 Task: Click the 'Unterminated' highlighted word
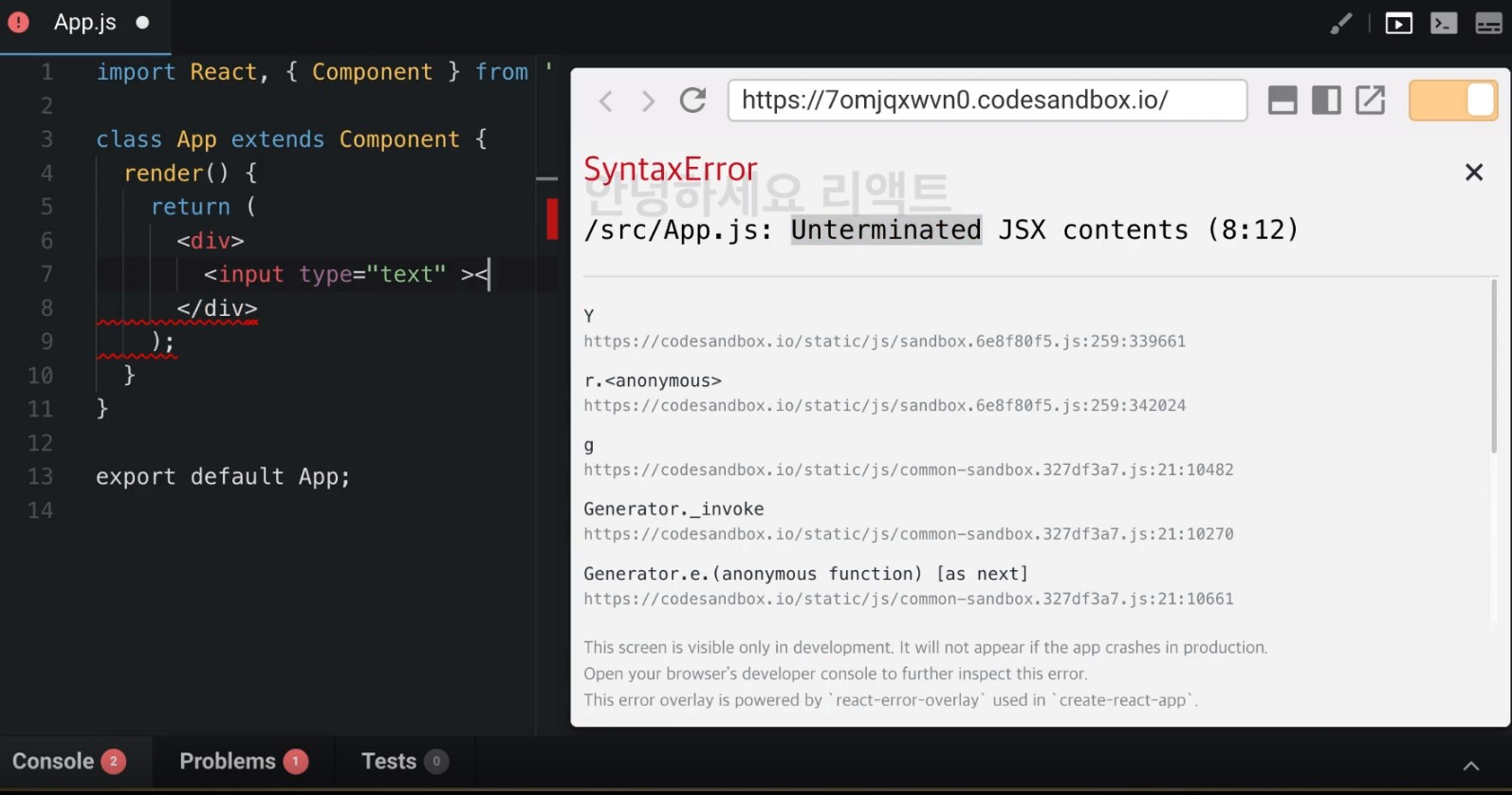click(x=886, y=230)
